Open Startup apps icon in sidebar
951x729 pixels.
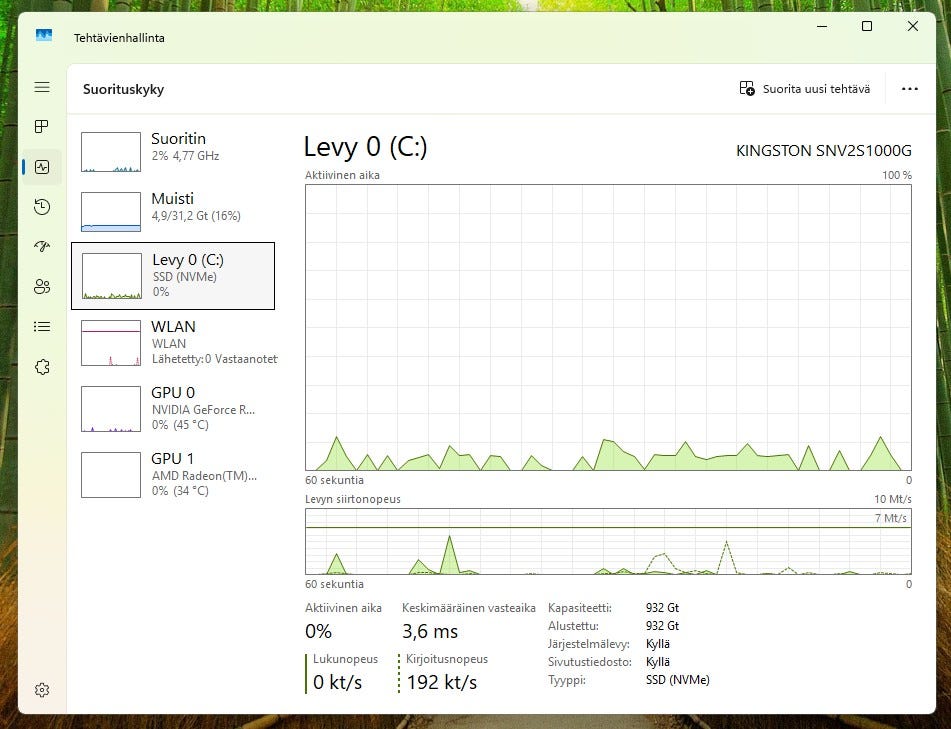tap(42, 246)
